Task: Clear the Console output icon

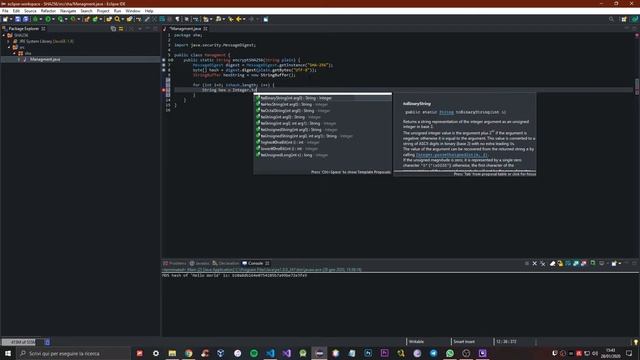Action: (x=553, y=264)
